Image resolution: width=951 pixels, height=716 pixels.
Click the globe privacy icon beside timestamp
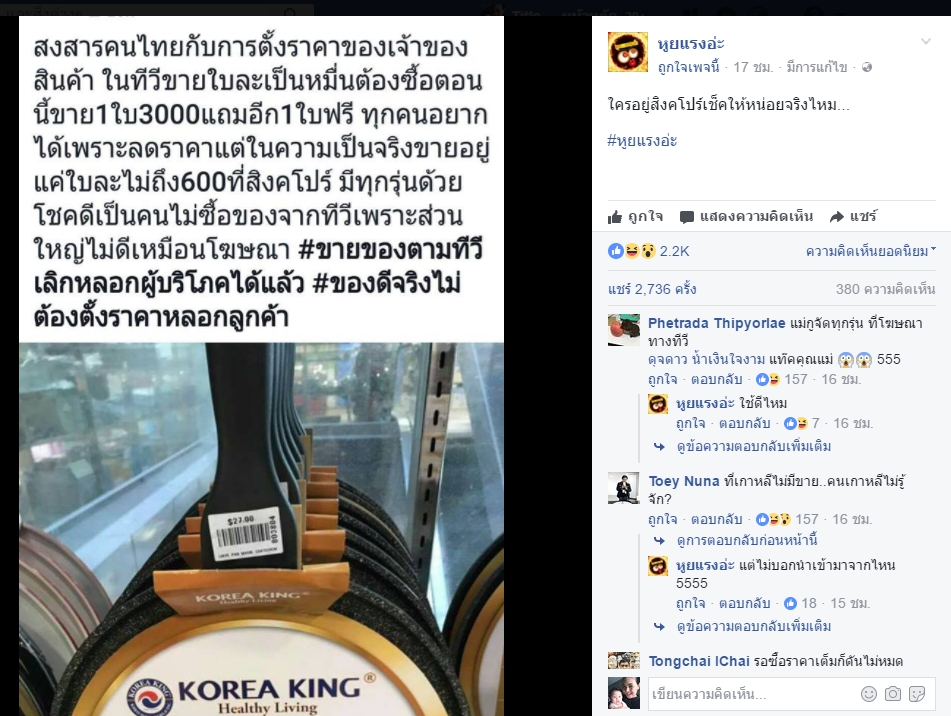[867, 67]
